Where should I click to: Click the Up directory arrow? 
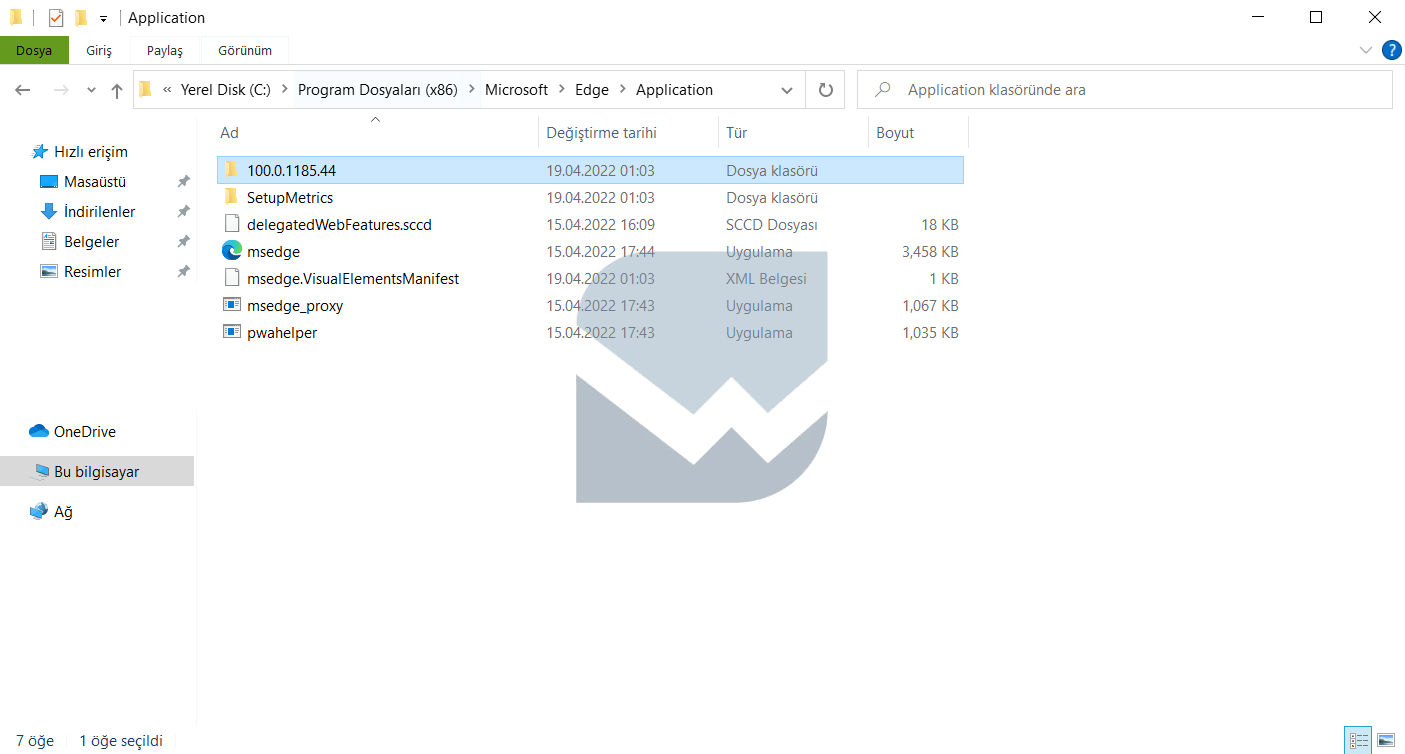(x=117, y=90)
